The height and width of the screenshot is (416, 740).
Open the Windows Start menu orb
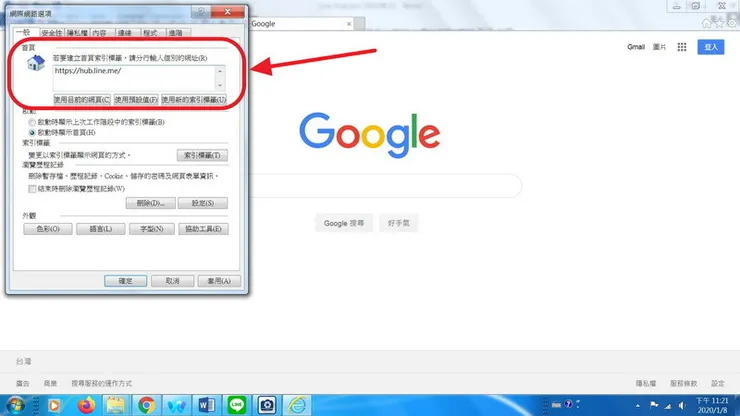point(15,405)
